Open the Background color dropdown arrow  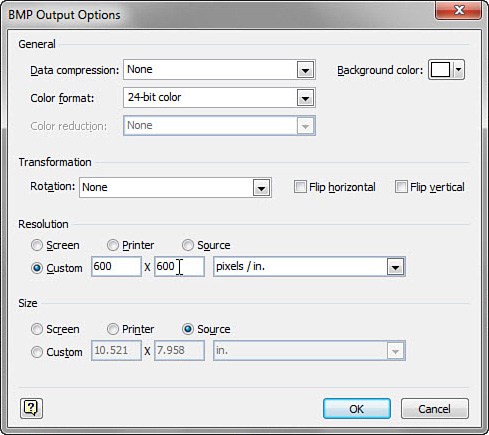(x=459, y=70)
